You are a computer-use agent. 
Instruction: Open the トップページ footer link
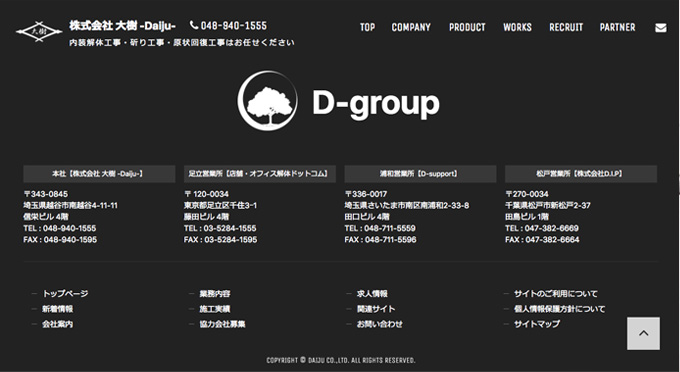click(65, 294)
